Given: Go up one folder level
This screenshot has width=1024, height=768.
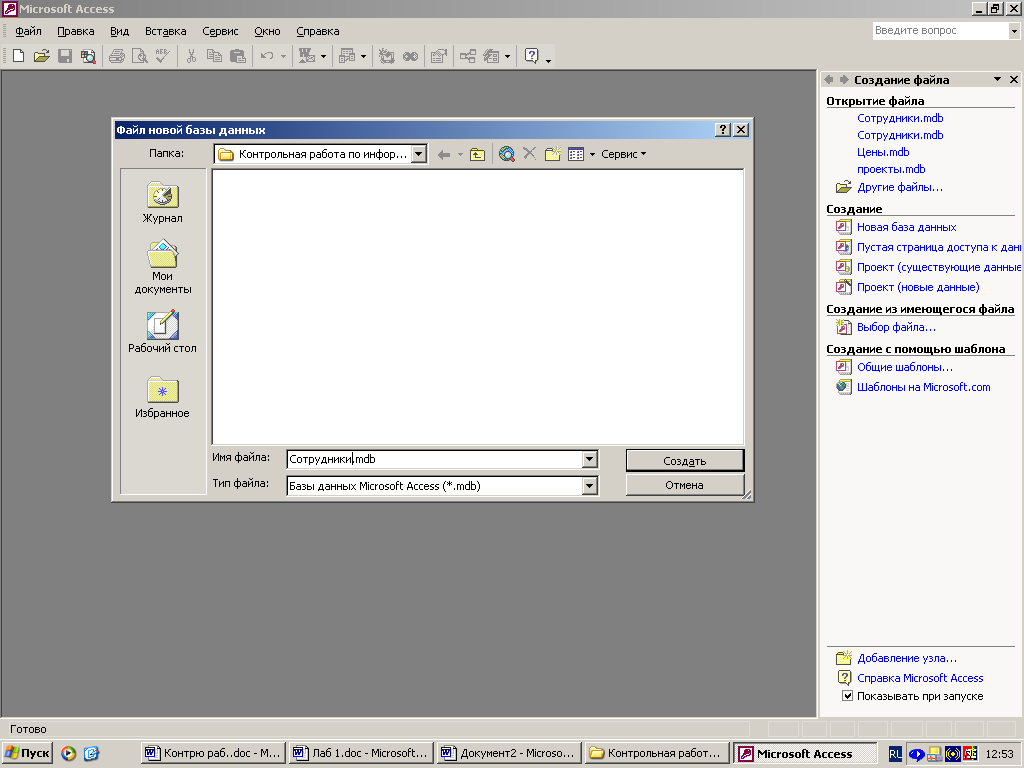Looking at the screenshot, I should click(x=478, y=154).
